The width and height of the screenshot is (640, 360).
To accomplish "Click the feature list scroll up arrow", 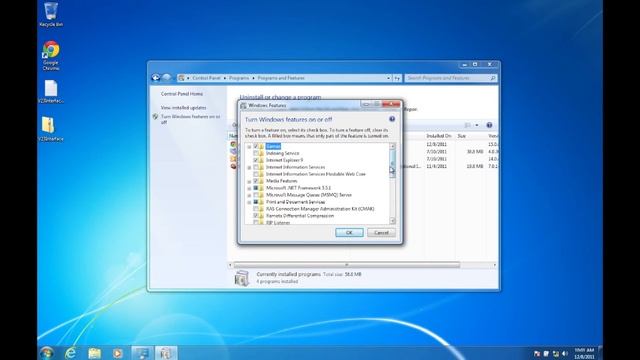I will [x=392, y=146].
